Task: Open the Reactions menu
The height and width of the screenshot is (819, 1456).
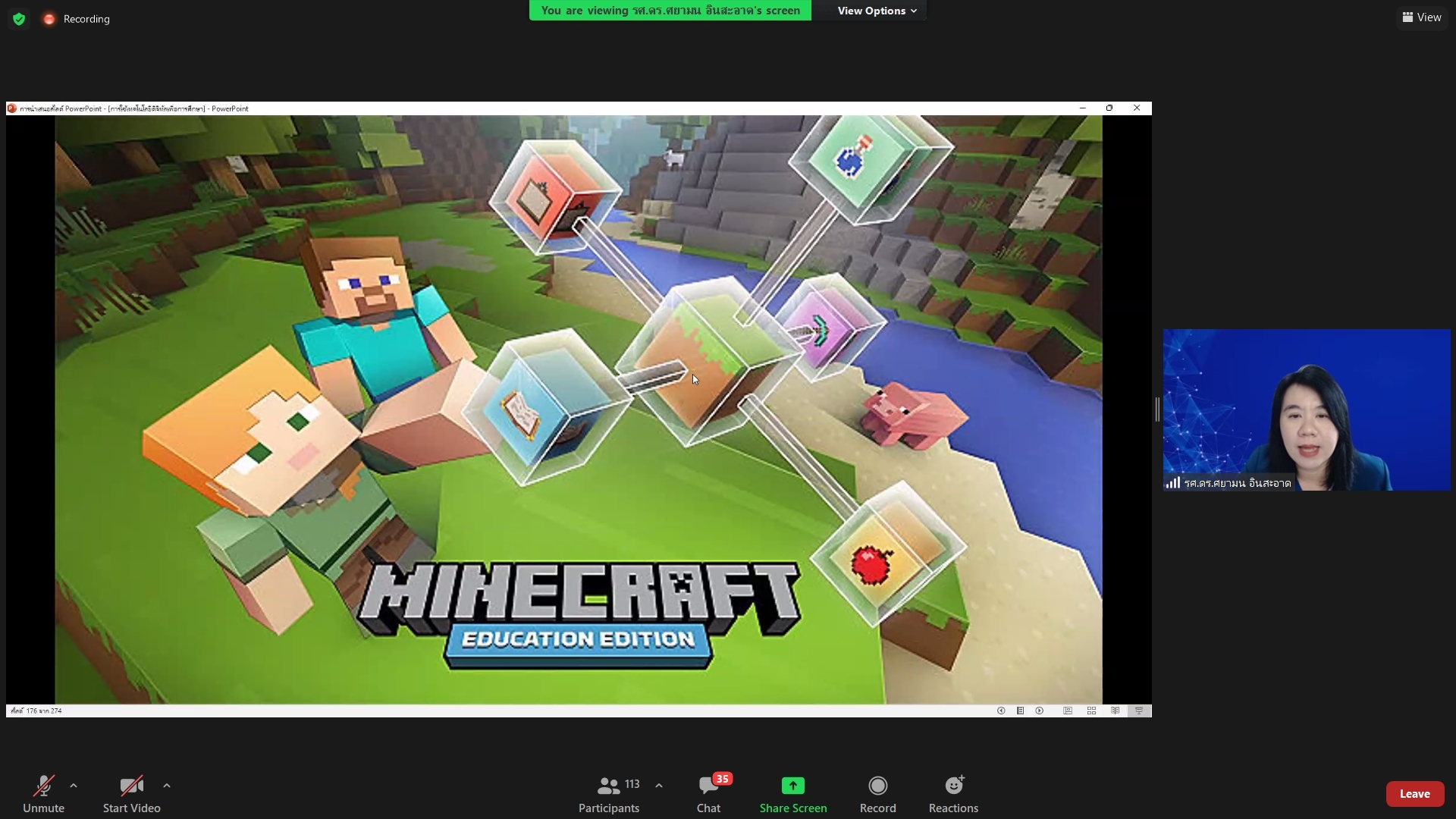Action: [x=953, y=793]
